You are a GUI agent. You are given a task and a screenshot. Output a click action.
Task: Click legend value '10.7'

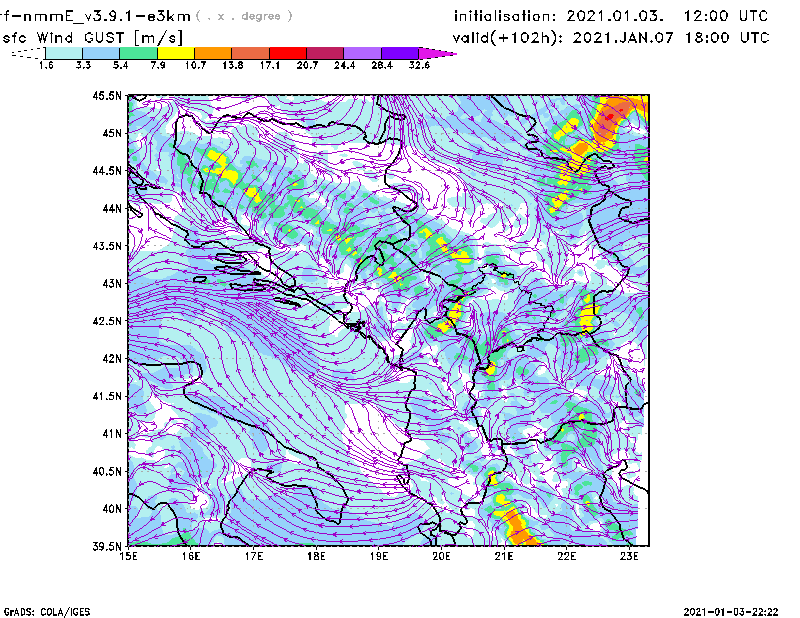(195, 65)
